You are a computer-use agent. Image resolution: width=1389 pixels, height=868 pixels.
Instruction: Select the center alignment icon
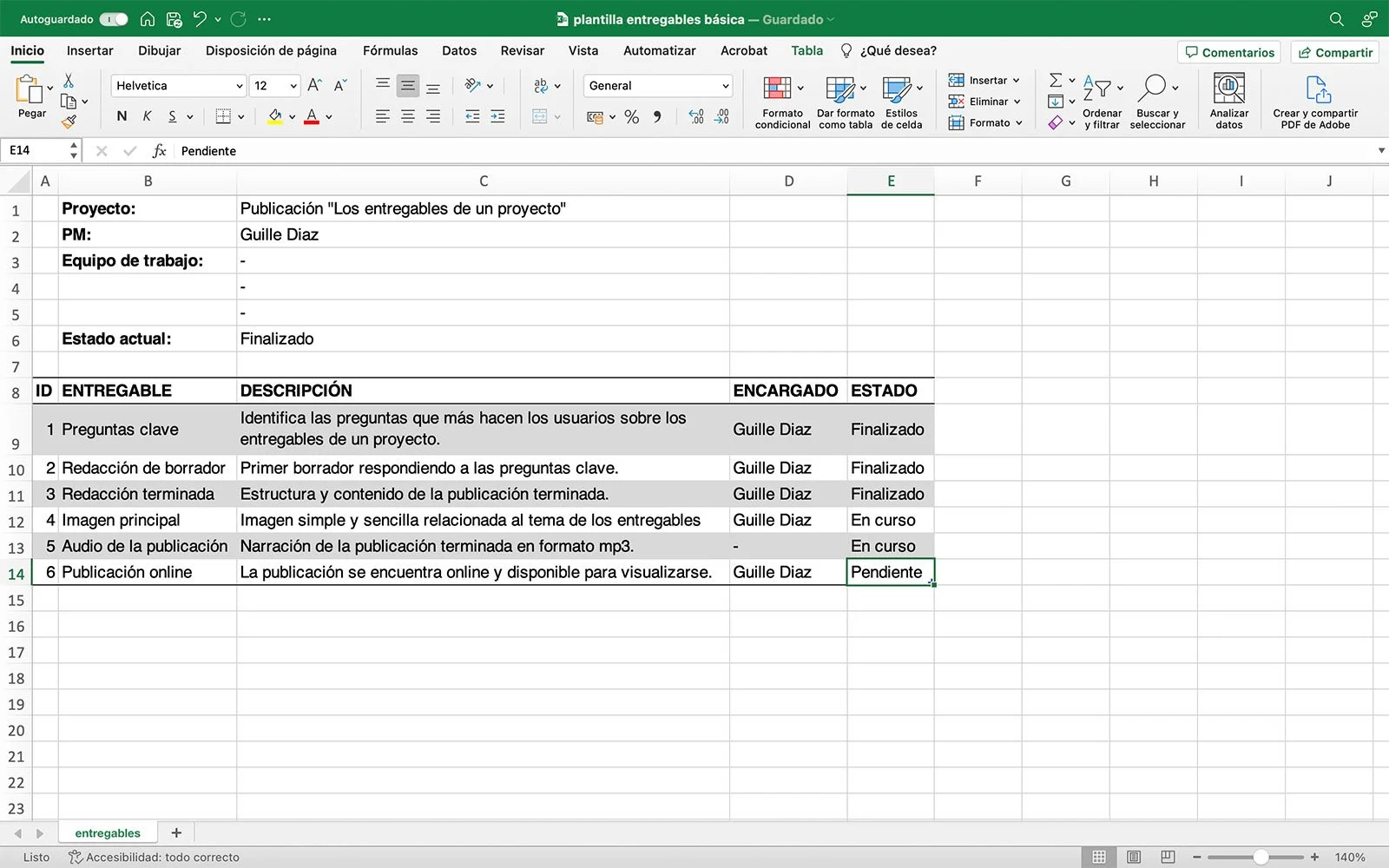tap(407, 116)
